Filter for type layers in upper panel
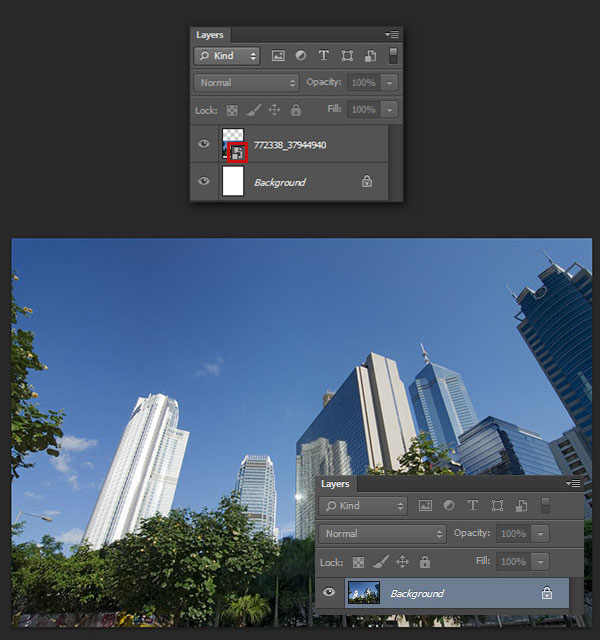 pos(324,56)
